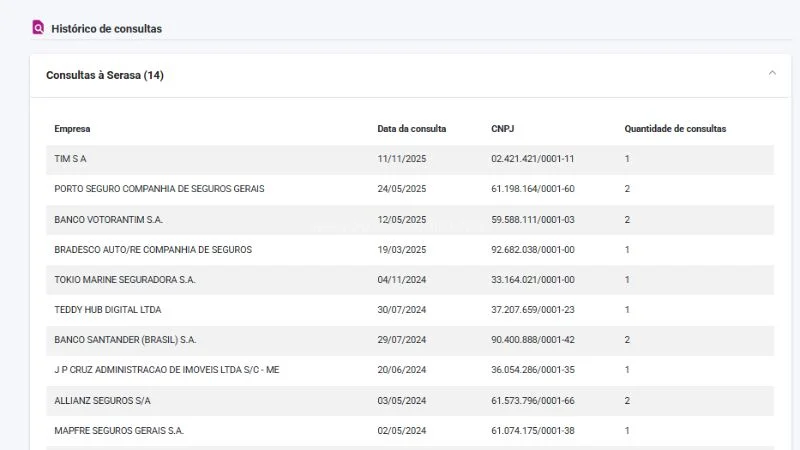Select J P CRUZ ADMINISTRACAO DE IMOVEIS row
Screen dimensions: 800x450
coord(410,370)
